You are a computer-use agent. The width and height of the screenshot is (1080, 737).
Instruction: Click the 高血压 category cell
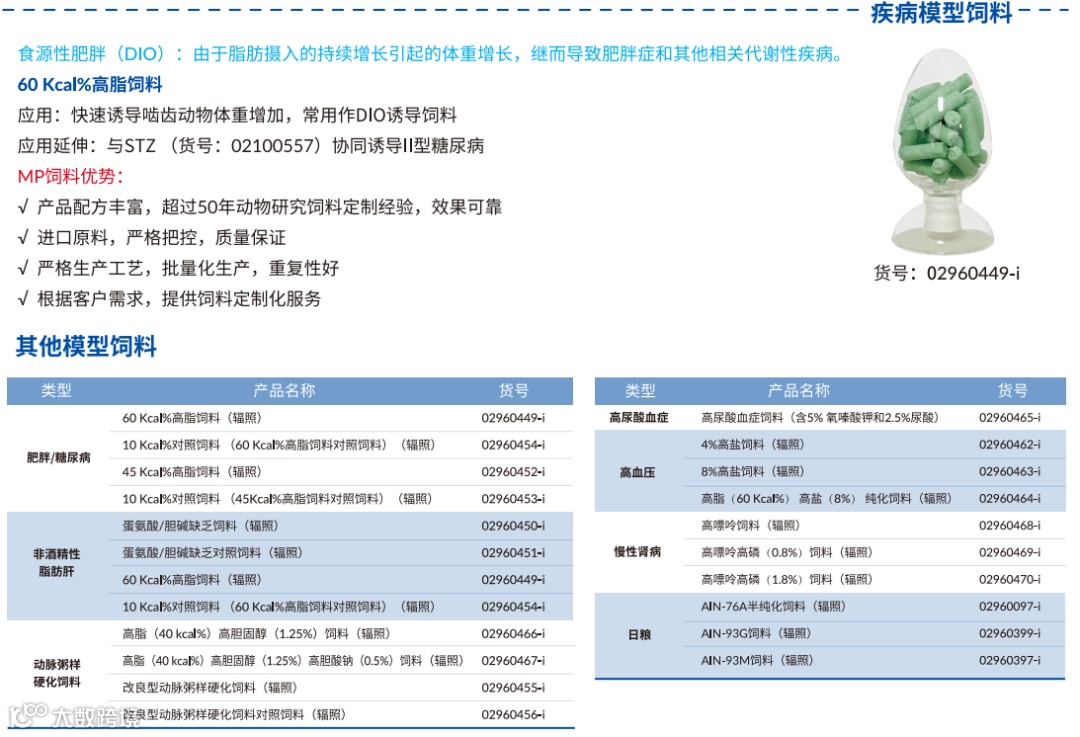click(637, 473)
